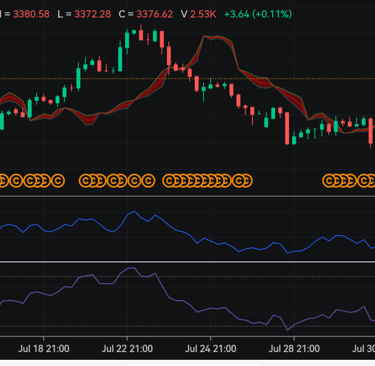Click the Jul 28 21:00 time axis label

[294, 349]
